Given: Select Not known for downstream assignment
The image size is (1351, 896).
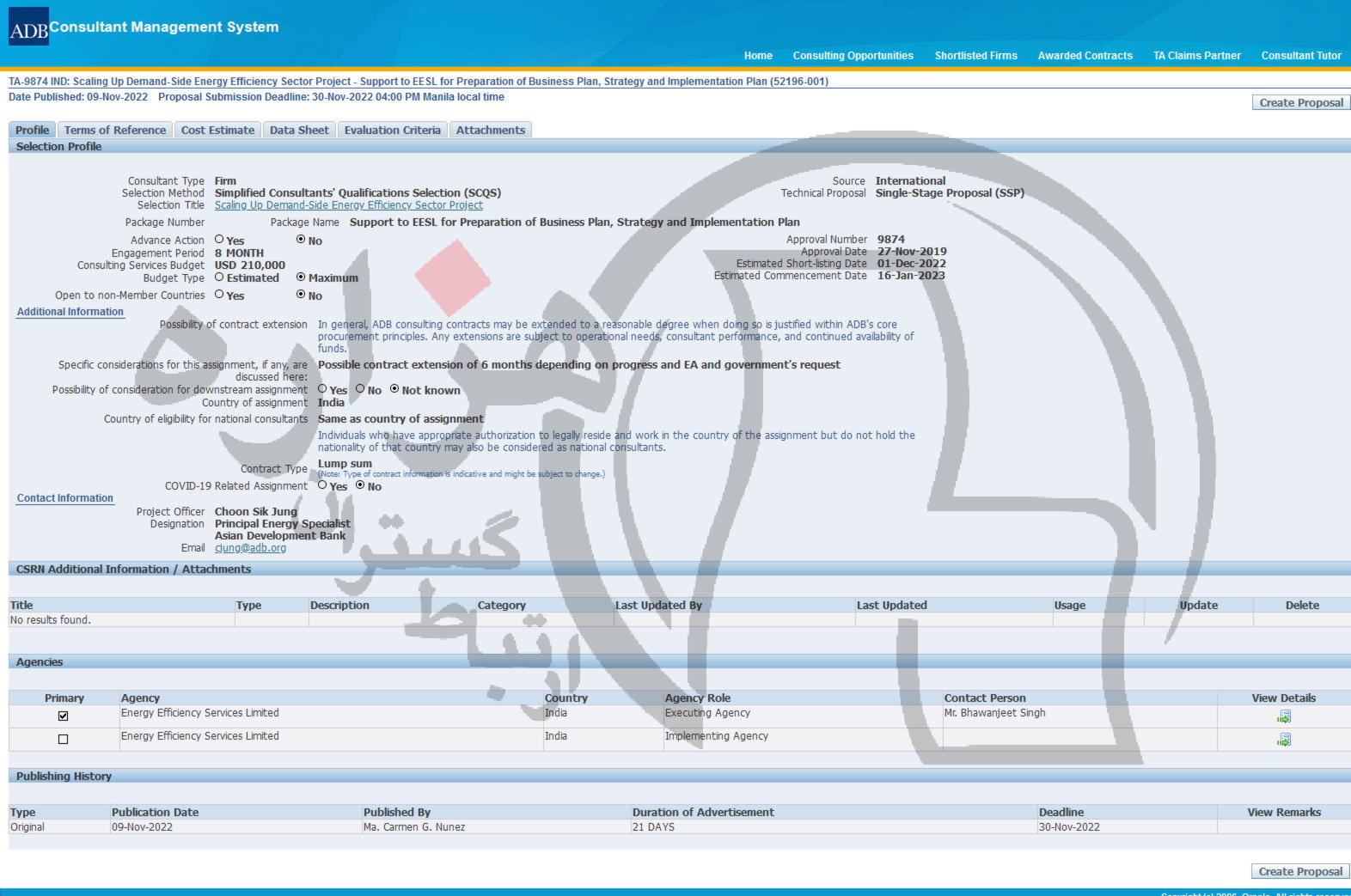Looking at the screenshot, I should pyautogui.click(x=394, y=388).
